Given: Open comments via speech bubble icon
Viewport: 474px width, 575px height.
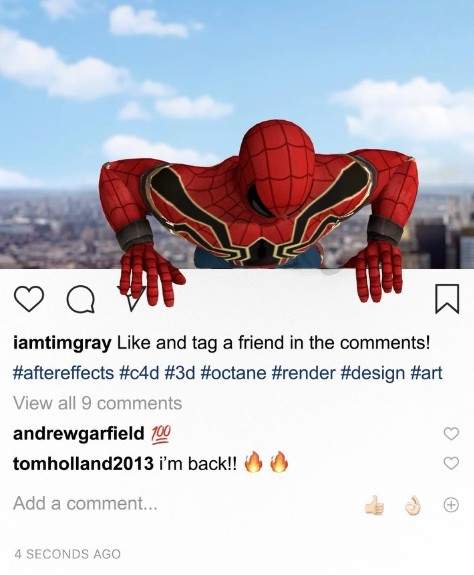Looking at the screenshot, I should pos(81,299).
